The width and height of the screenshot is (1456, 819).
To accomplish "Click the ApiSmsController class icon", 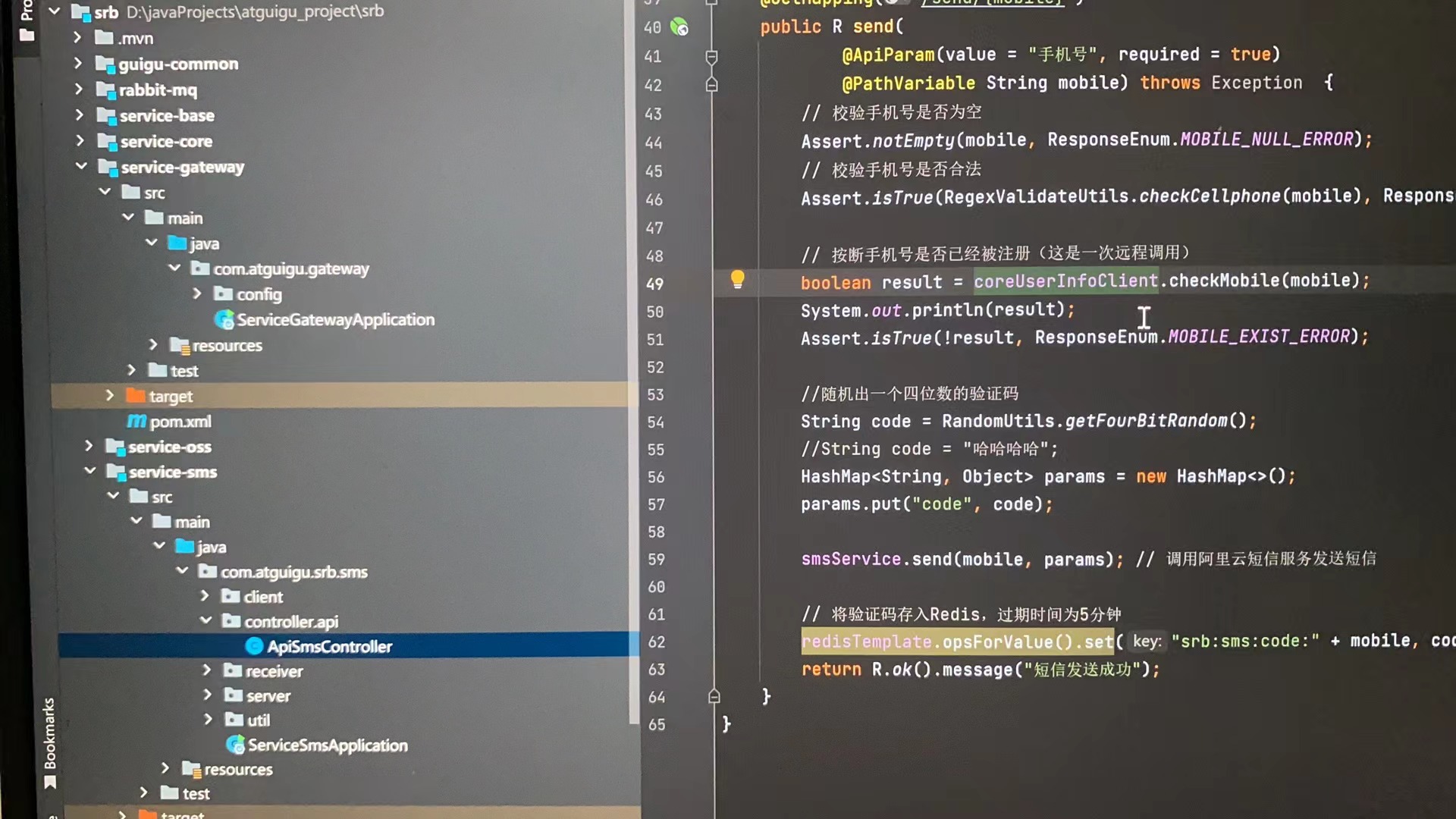I will pyautogui.click(x=254, y=646).
